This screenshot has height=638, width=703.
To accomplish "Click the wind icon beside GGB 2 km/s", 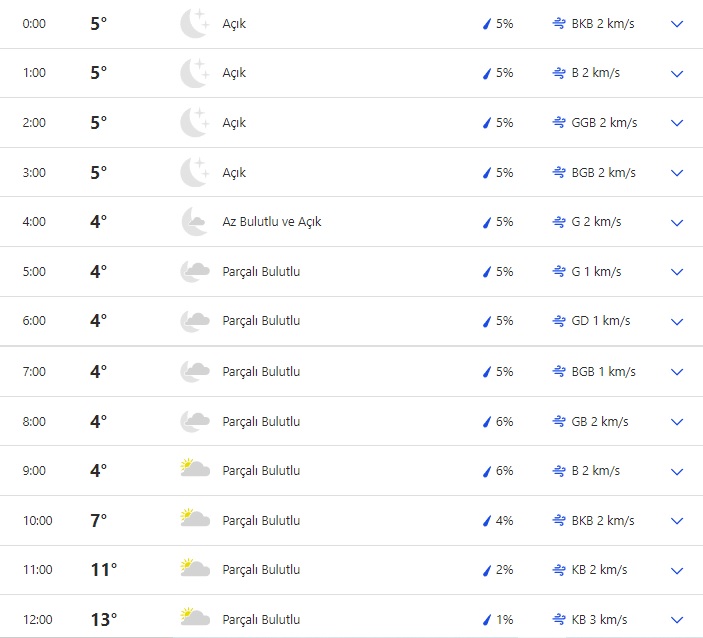I will (558, 123).
